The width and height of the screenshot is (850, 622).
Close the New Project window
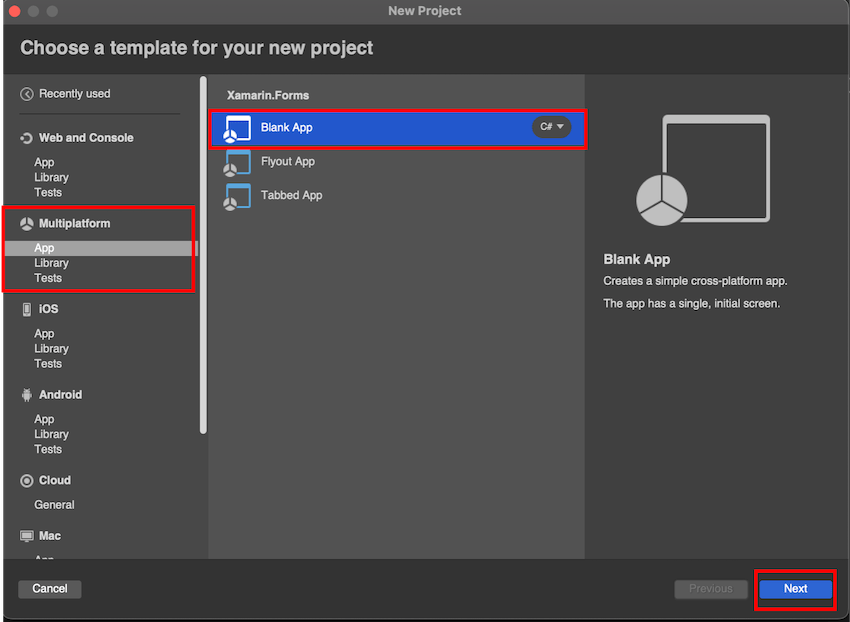[x=15, y=11]
